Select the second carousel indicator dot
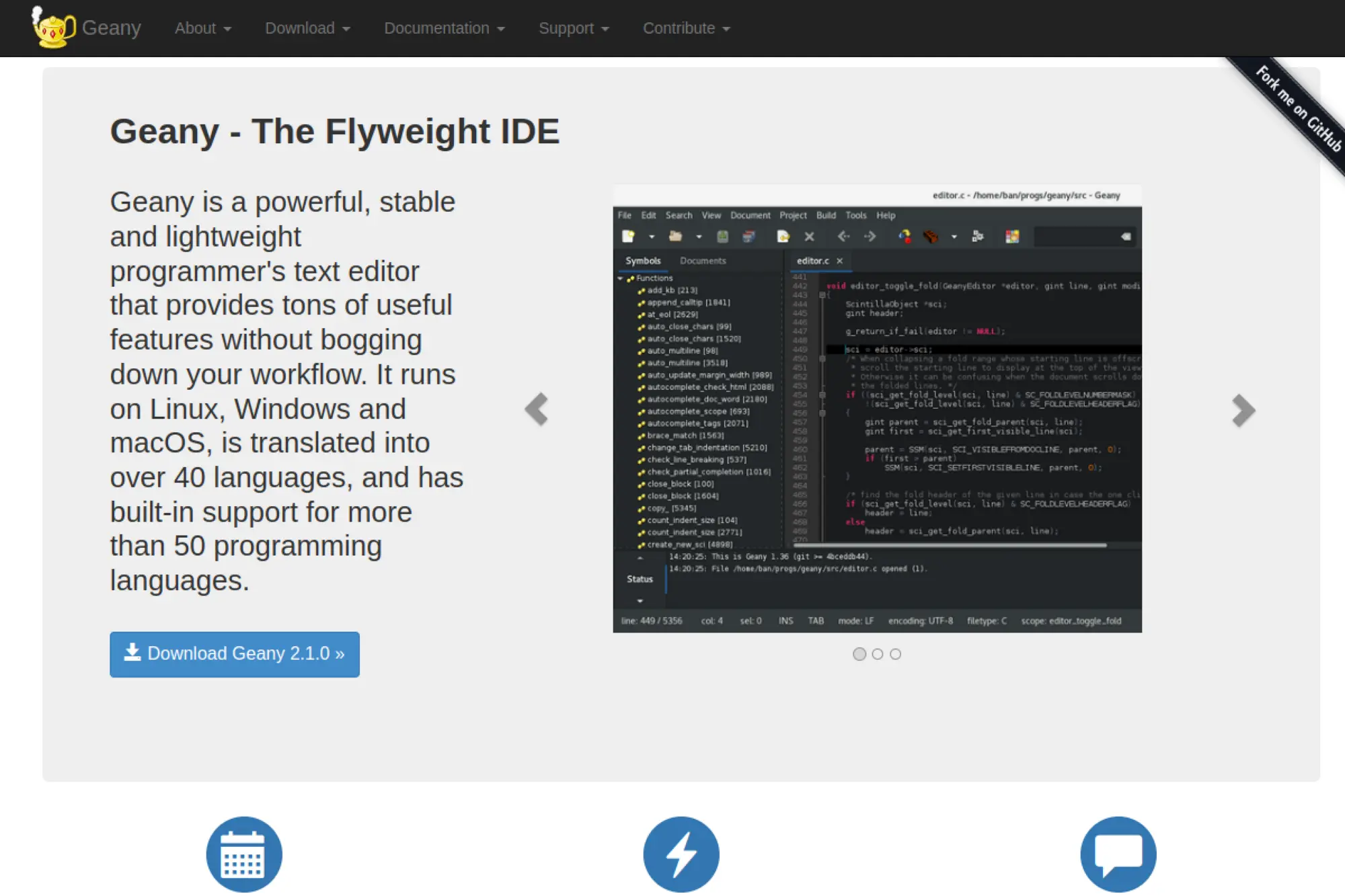 pos(878,654)
